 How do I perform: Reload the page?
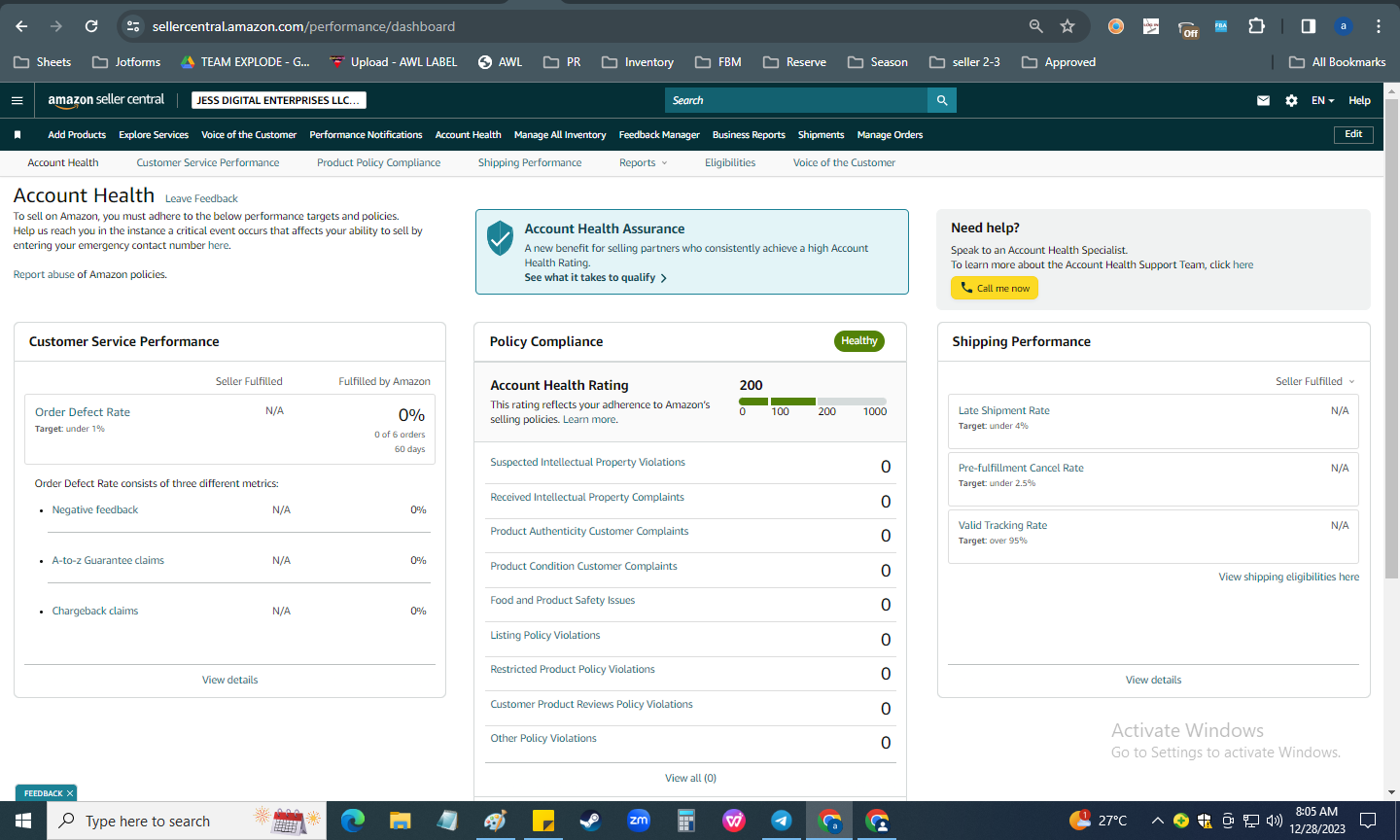point(91,26)
